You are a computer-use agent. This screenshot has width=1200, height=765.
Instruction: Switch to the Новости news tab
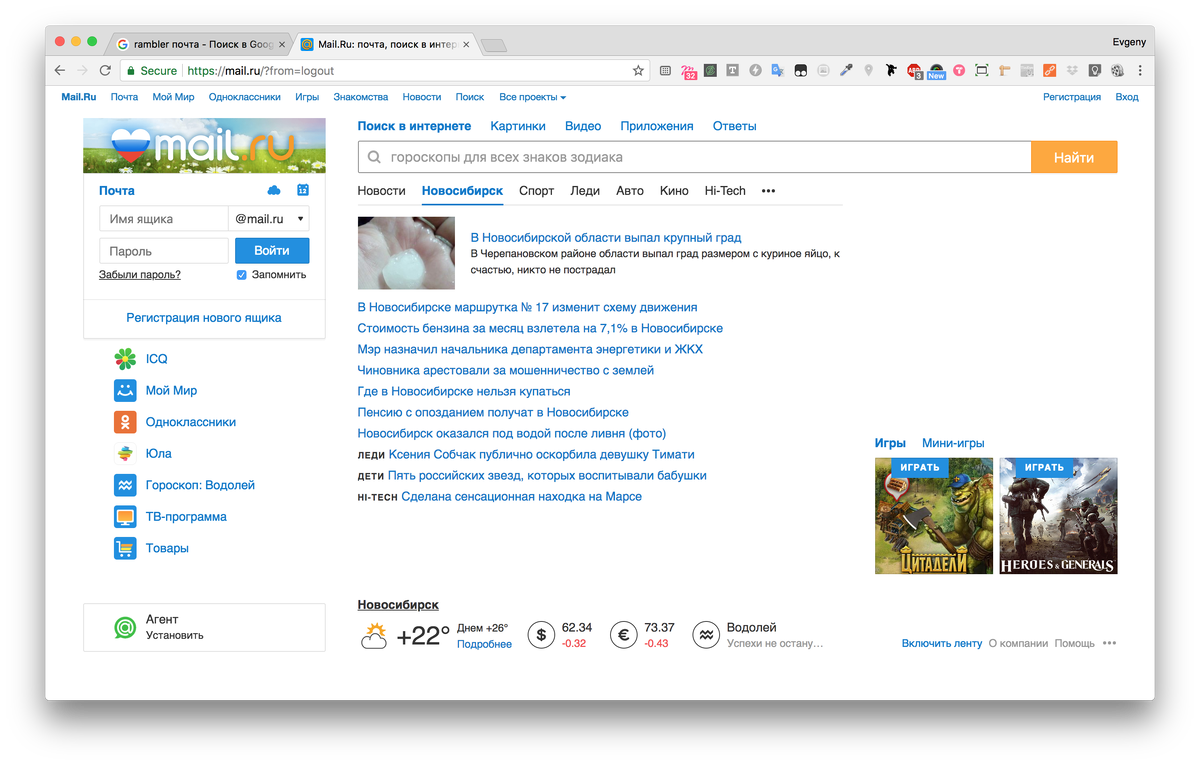[x=382, y=191]
